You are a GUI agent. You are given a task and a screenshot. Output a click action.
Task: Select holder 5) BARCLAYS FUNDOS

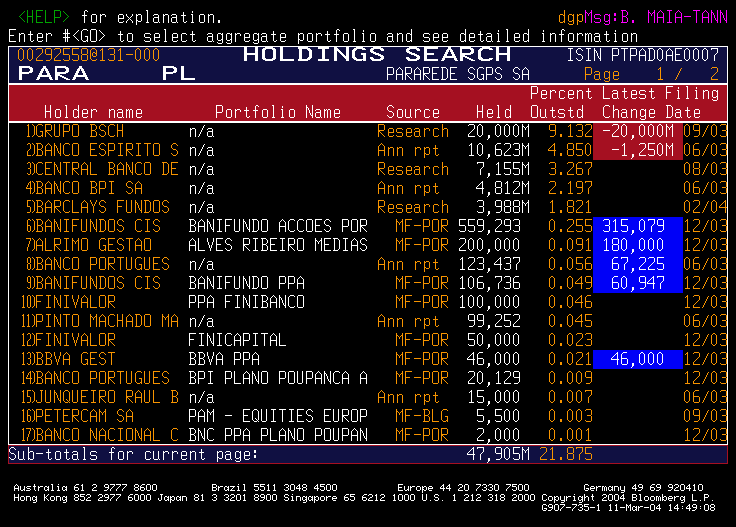pos(98,207)
